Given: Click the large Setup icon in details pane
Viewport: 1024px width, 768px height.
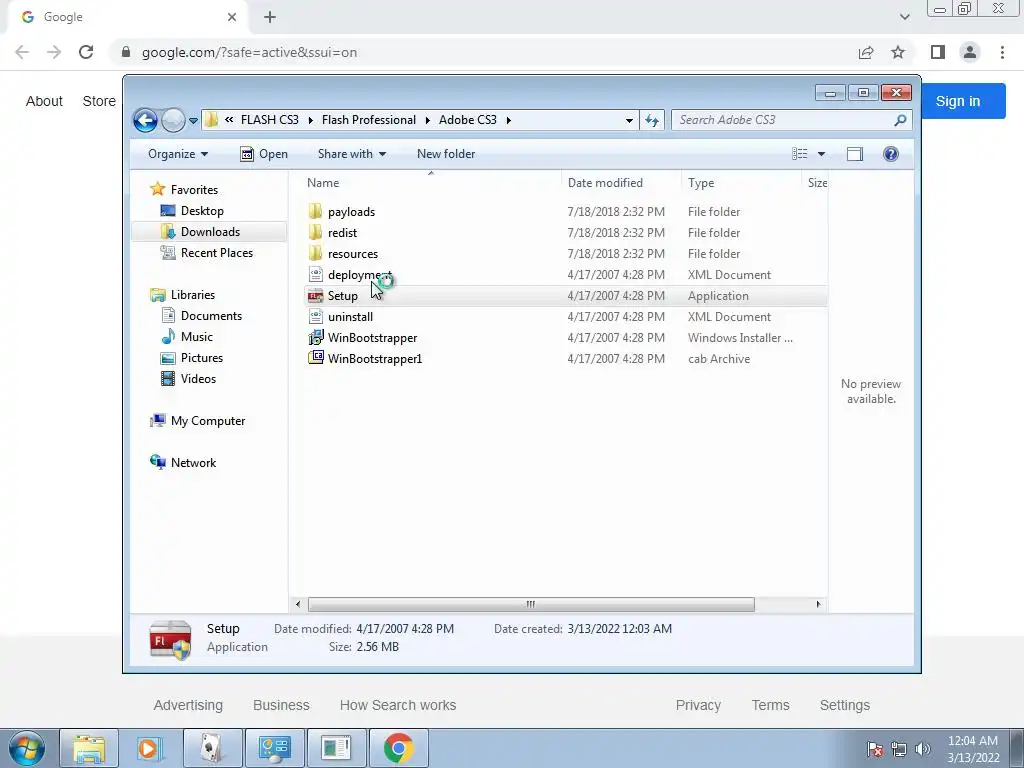Looking at the screenshot, I should (x=170, y=639).
